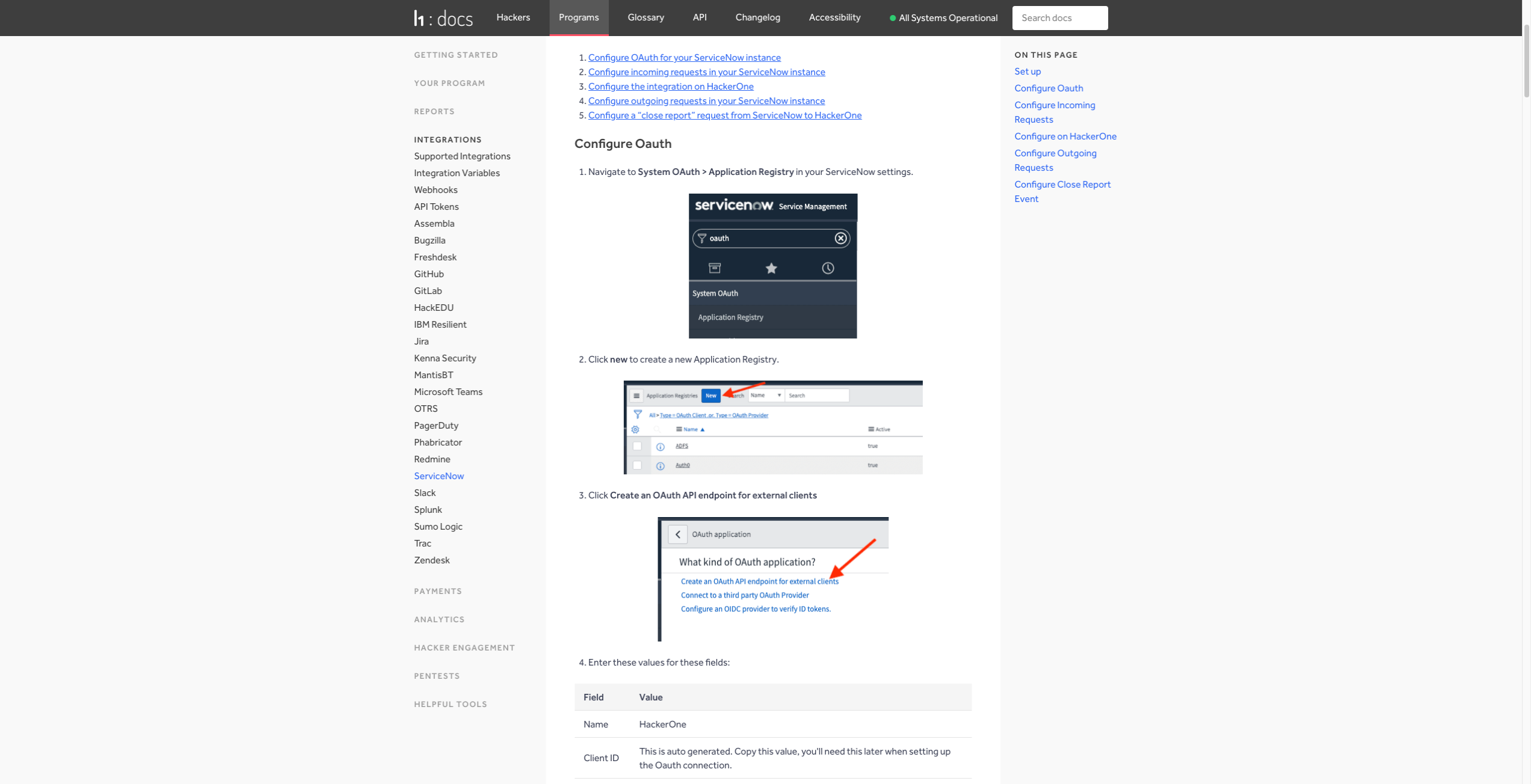Open the Jira integration page
This screenshot has height=784, width=1531.
421,341
